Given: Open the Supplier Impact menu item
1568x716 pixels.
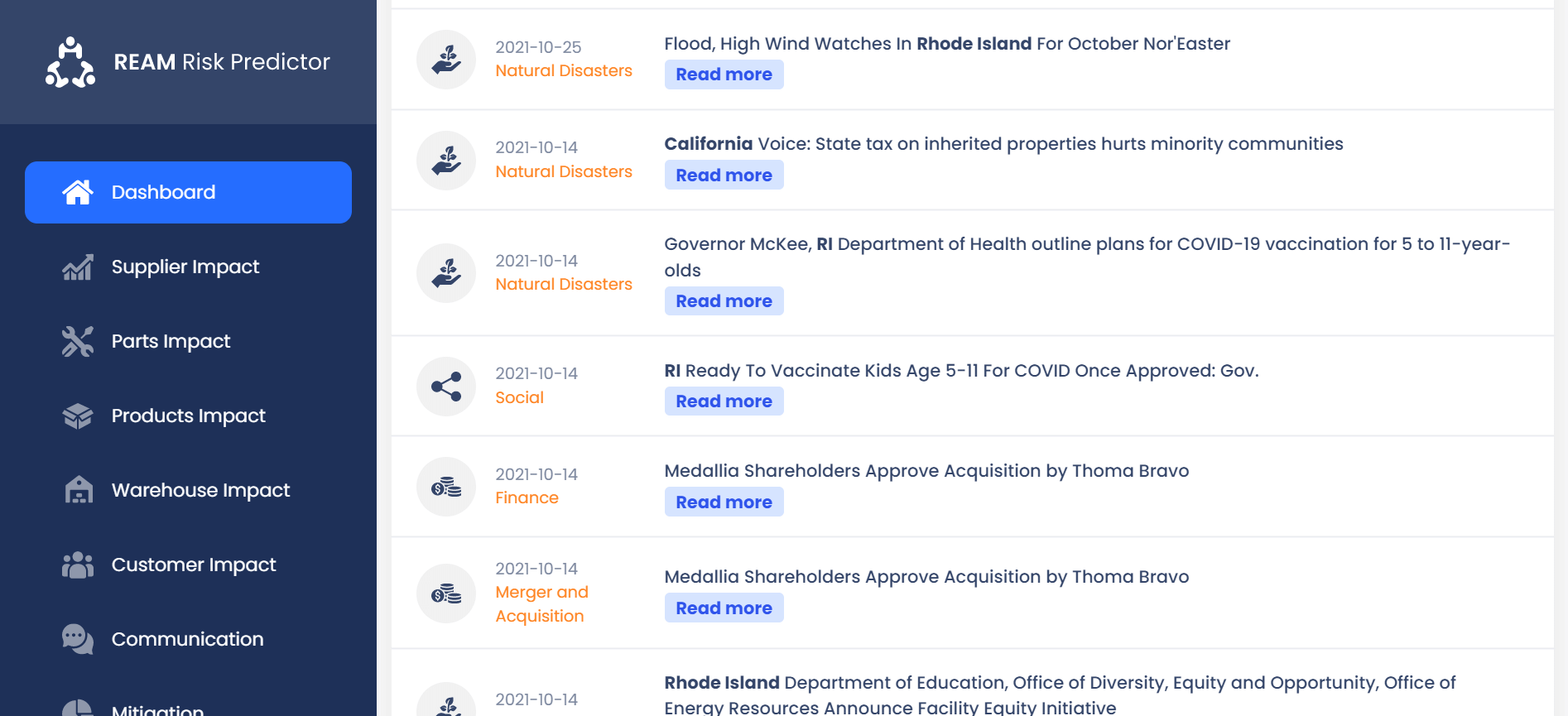Looking at the screenshot, I should [x=185, y=267].
